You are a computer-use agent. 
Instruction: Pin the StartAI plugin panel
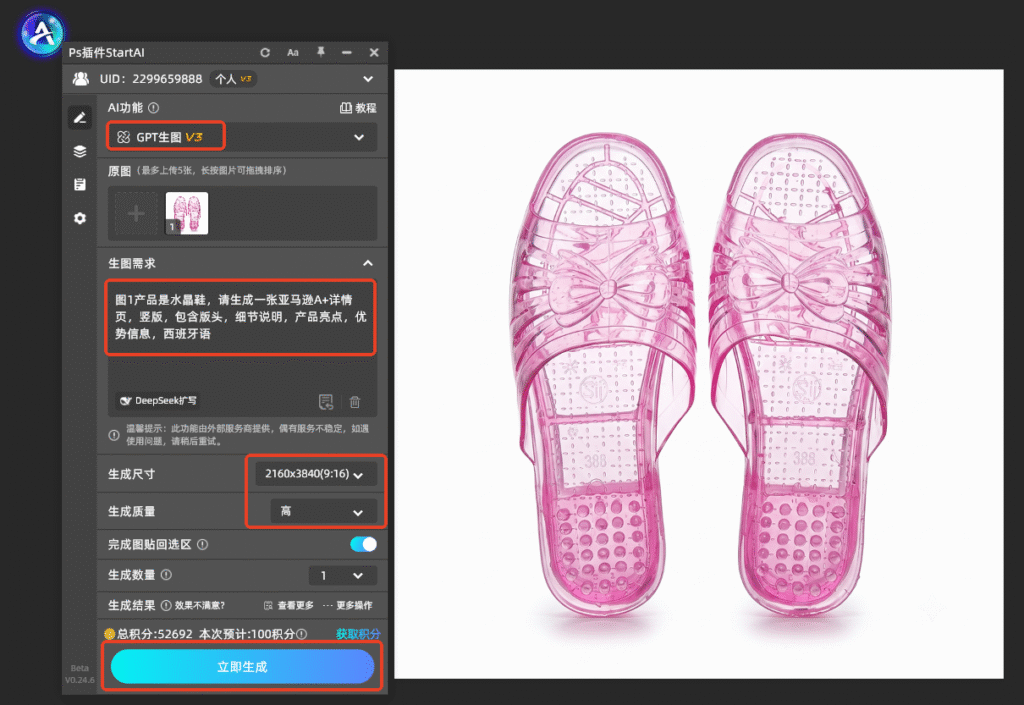[321, 52]
